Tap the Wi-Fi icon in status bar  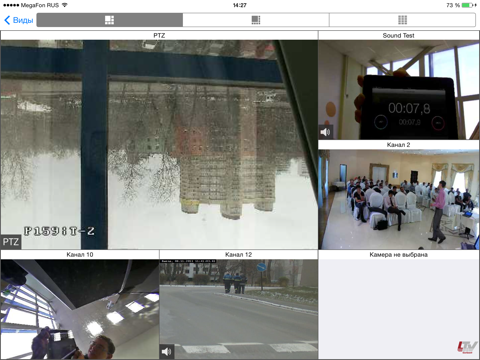tap(65, 5)
